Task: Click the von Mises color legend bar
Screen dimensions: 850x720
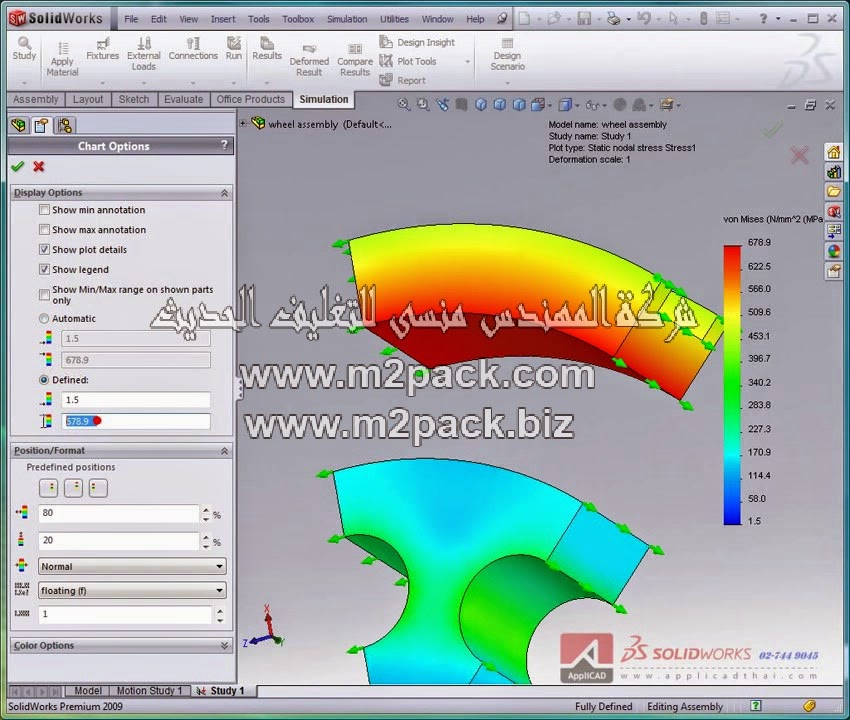Action: coord(732,384)
